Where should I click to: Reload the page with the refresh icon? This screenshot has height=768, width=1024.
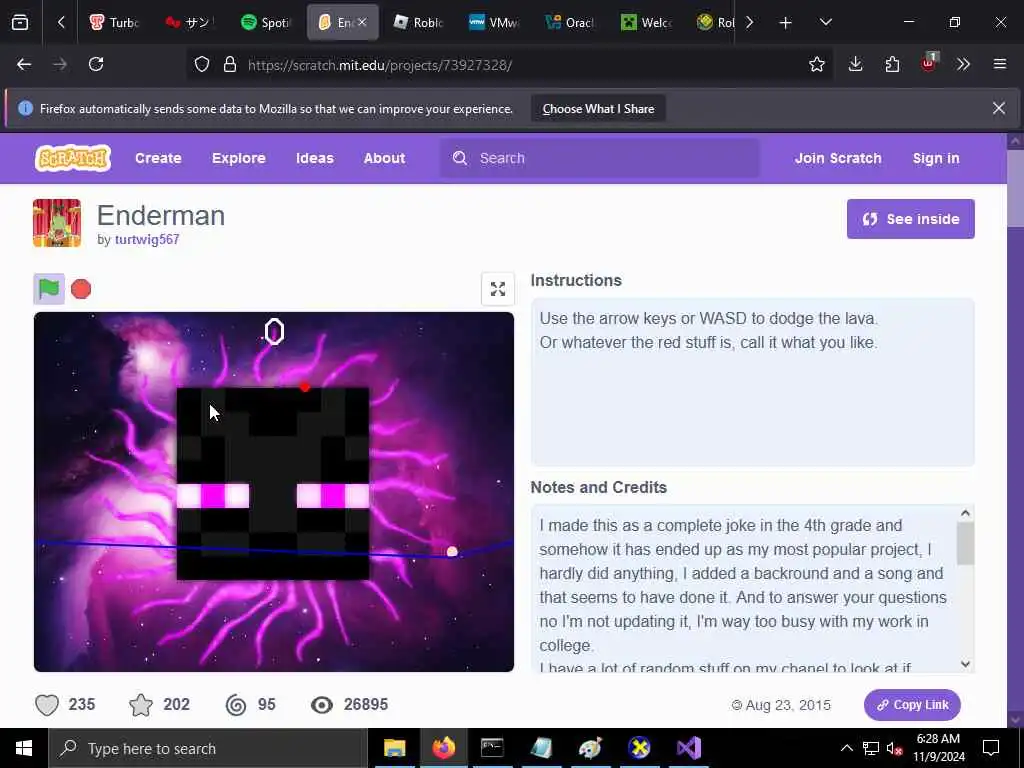pyautogui.click(x=96, y=64)
